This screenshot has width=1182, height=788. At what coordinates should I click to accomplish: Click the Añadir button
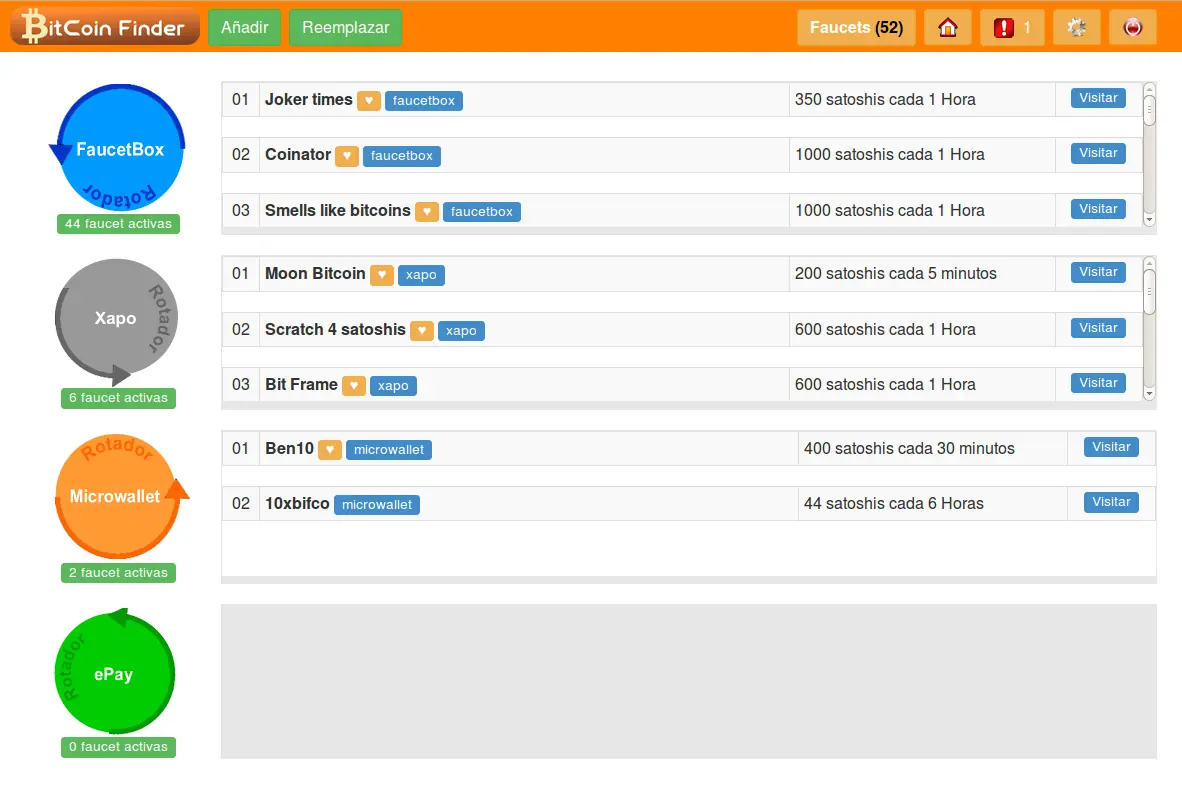[x=244, y=28]
